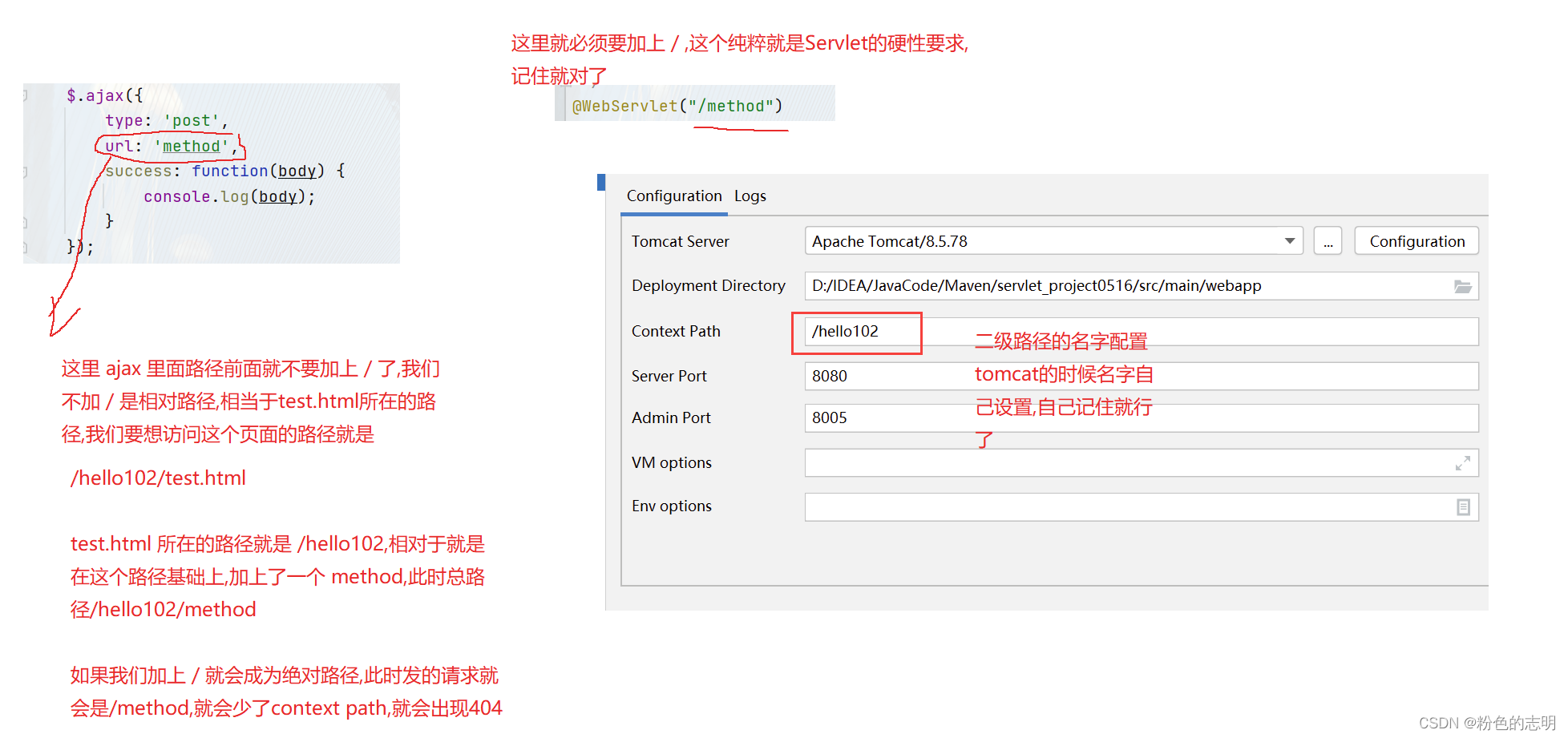Click the @WebServlet("/method") annotation line

(677, 106)
